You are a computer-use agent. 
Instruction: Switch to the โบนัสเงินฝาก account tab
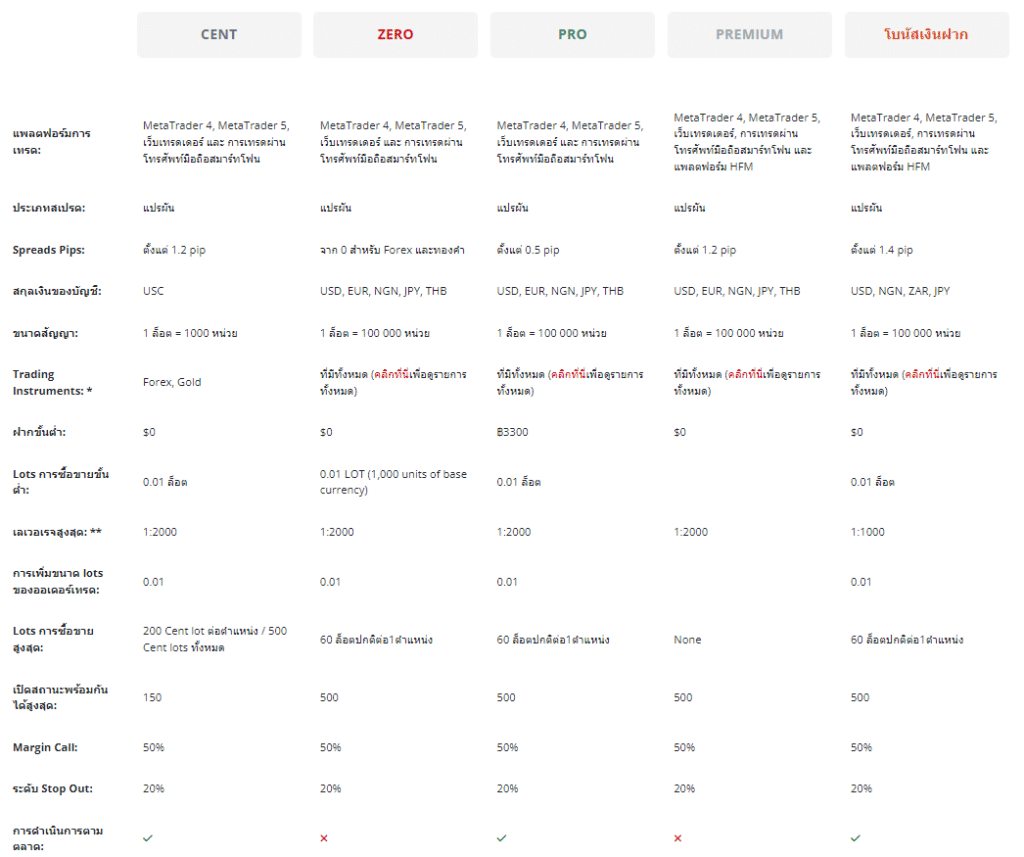(x=926, y=35)
